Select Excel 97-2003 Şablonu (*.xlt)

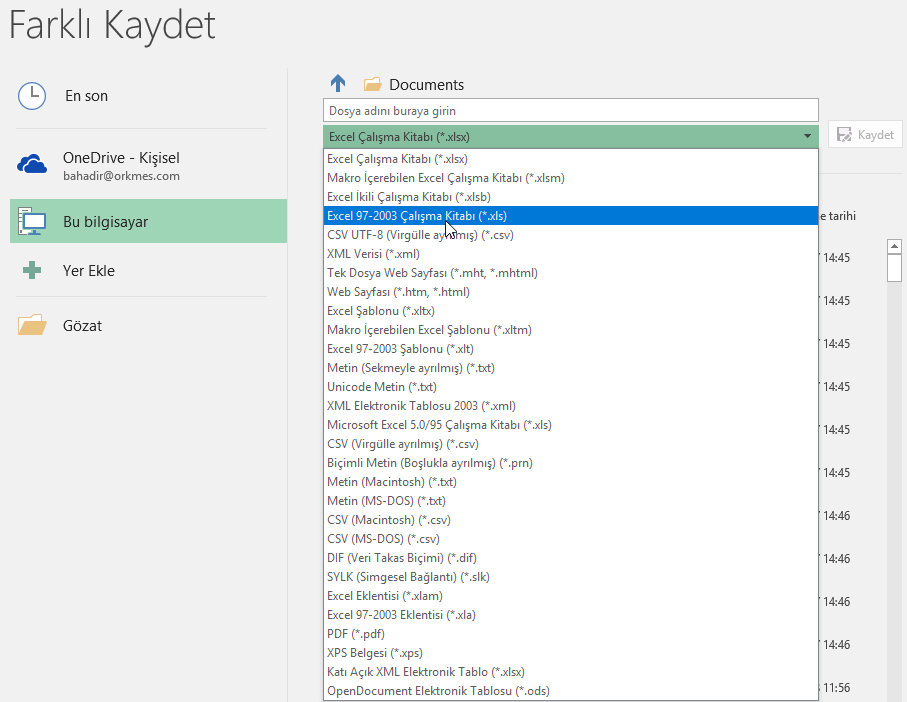tap(571, 349)
